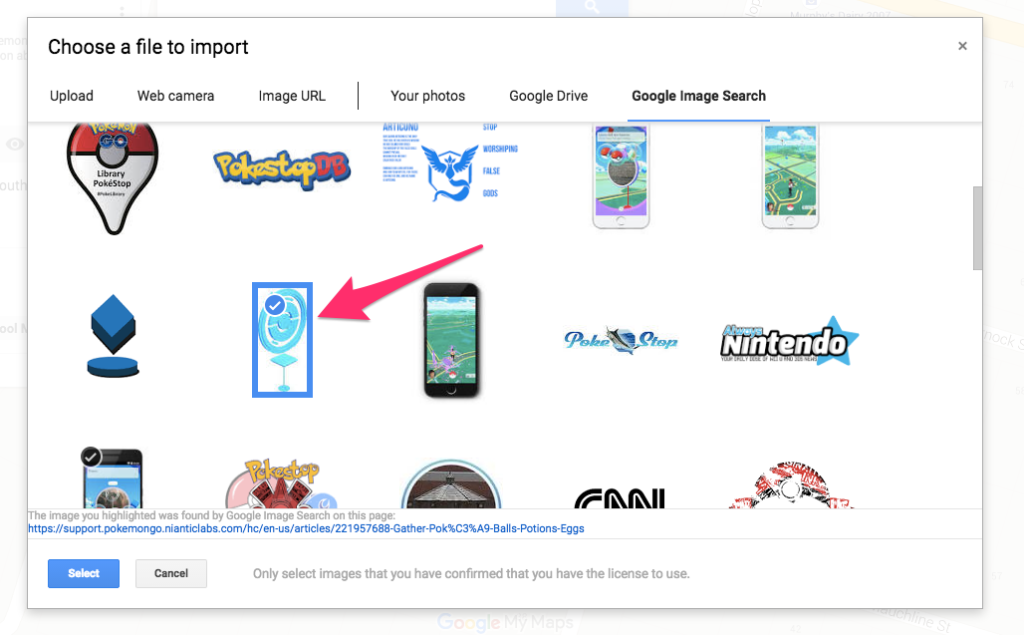This screenshot has width=1024, height=635.
Task: Select the dark blue cube PokéStop icon
Action: [113, 336]
